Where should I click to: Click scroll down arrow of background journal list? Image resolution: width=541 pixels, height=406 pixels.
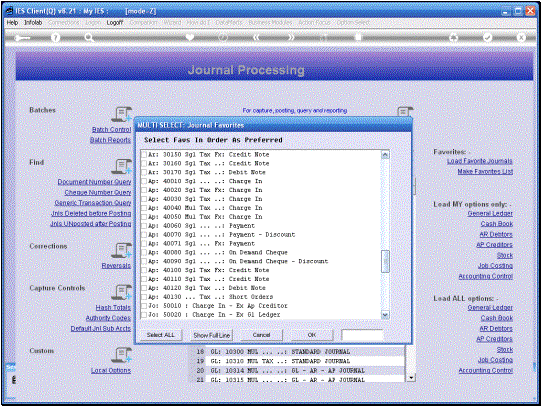[411, 378]
